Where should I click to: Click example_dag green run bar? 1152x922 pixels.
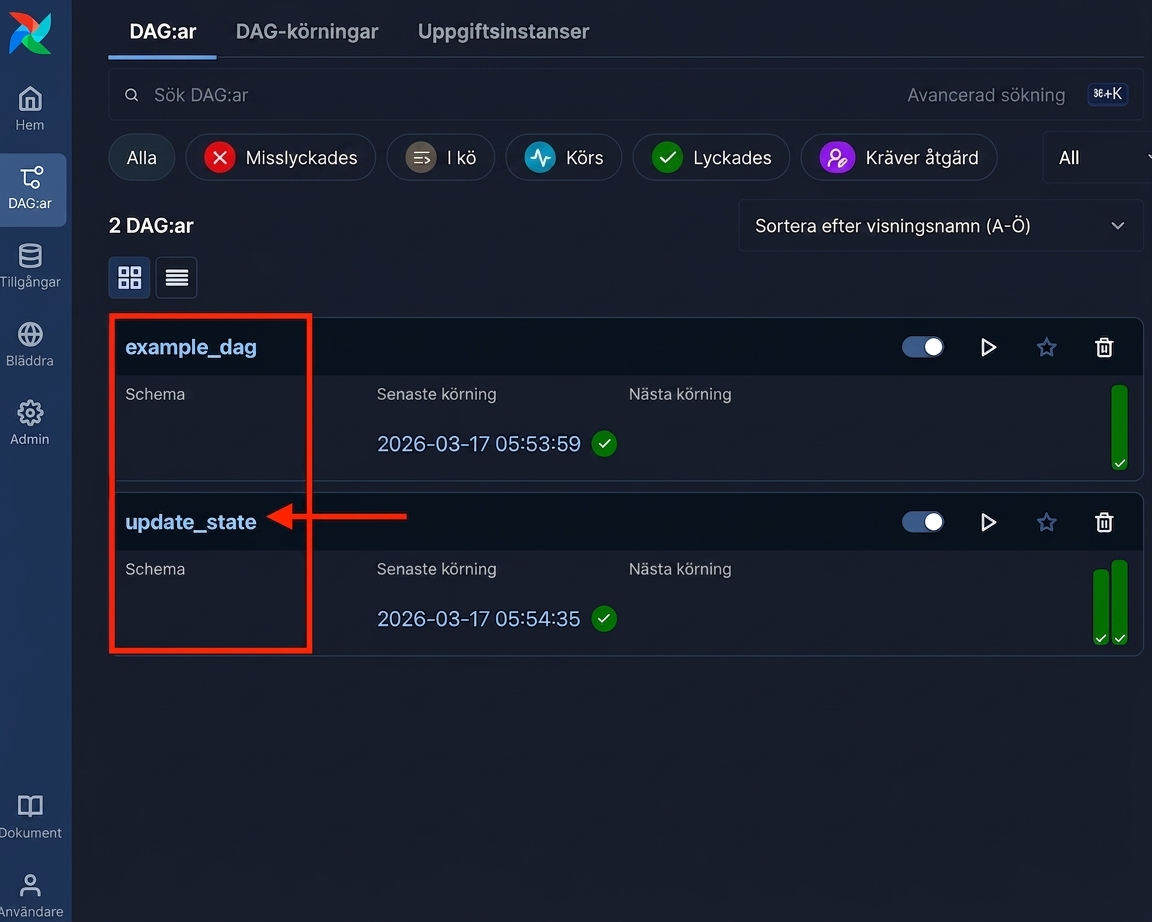tap(1119, 428)
